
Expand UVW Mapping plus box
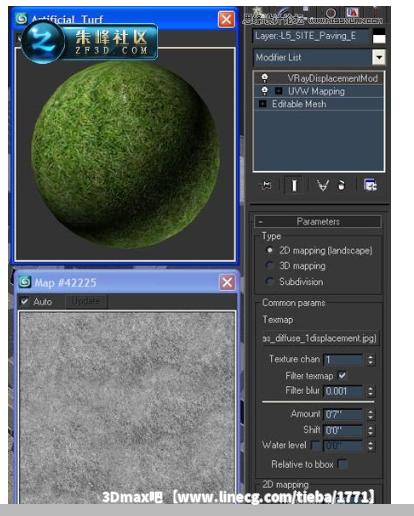click(x=278, y=91)
